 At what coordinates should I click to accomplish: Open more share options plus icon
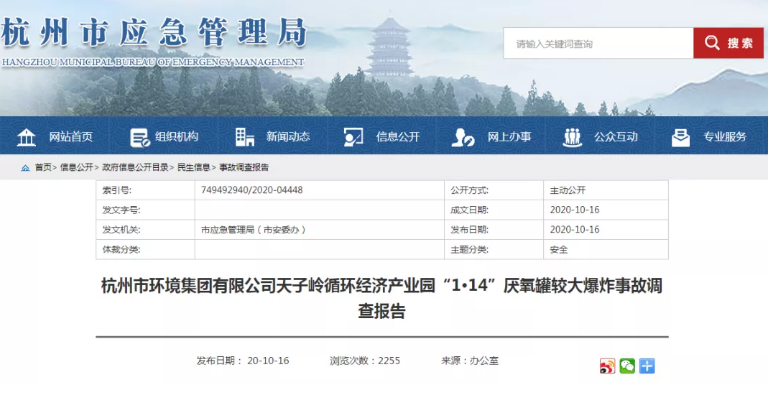pos(647,366)
